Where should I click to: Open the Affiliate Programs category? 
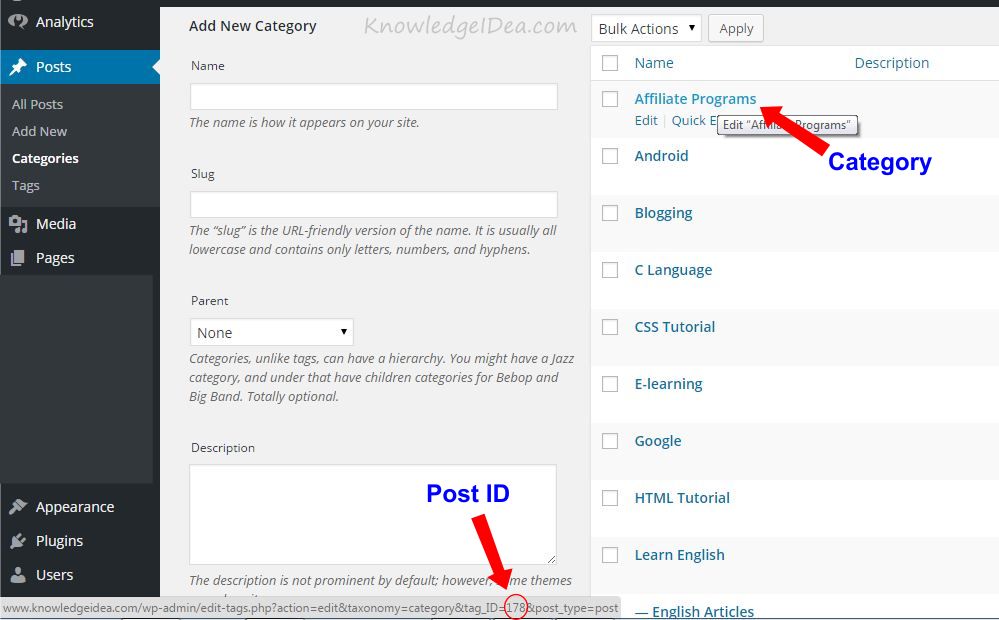pos(695,99)
